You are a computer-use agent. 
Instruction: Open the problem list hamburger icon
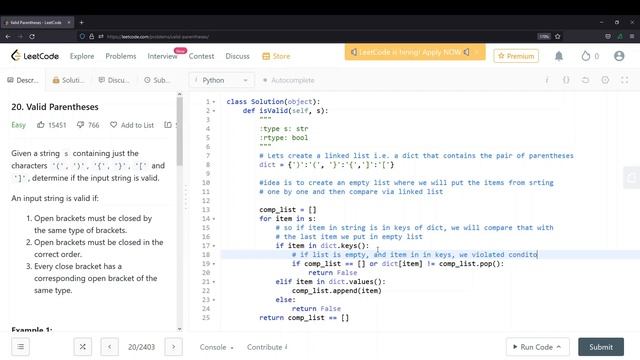[20, 347]
